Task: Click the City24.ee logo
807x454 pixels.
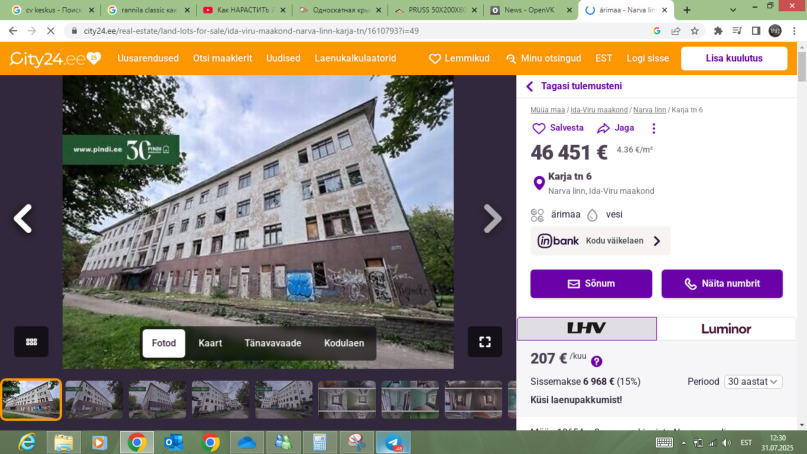Action: (x=55, y=59)
